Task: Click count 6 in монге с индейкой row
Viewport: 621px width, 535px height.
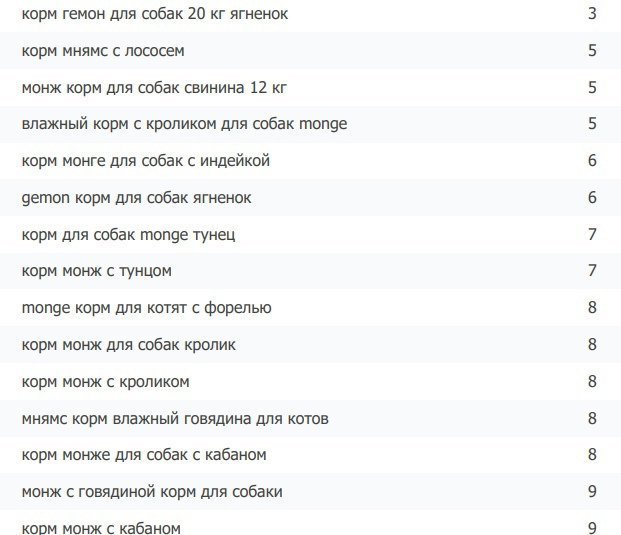Action: pos(592,161)
